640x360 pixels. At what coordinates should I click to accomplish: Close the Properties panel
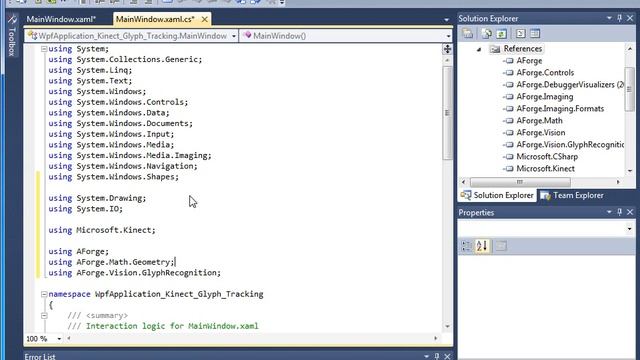coord(630,212)
